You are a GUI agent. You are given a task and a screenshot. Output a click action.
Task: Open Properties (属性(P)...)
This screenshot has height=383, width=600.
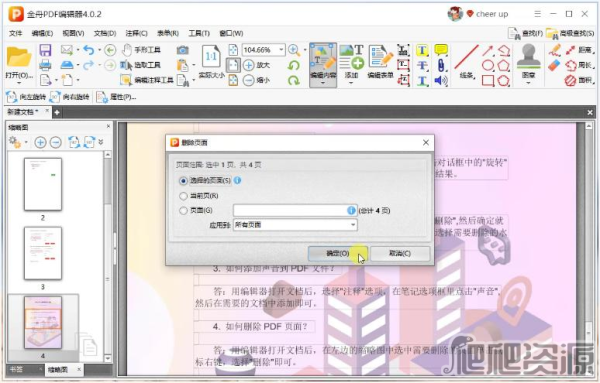pyautogui.click(x=116, y=97)
